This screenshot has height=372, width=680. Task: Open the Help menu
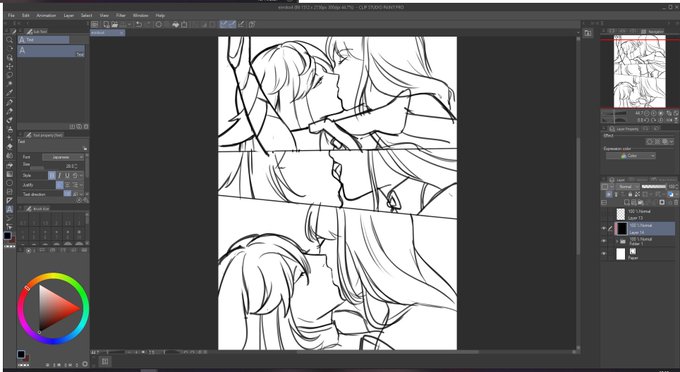pyautogui.click(x=160, y=15)
